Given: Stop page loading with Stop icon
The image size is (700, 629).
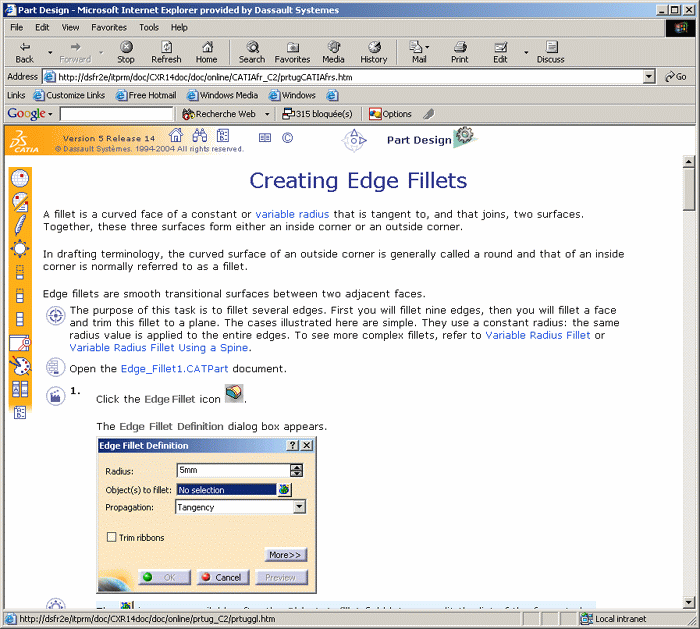Looking at the screenshot, I should click(x=126, y=52).
